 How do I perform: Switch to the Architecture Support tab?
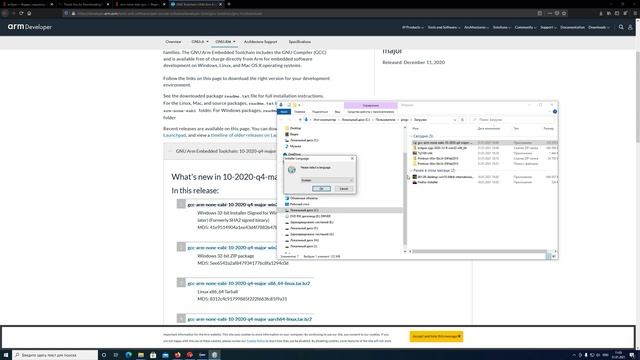coord(260,42)
